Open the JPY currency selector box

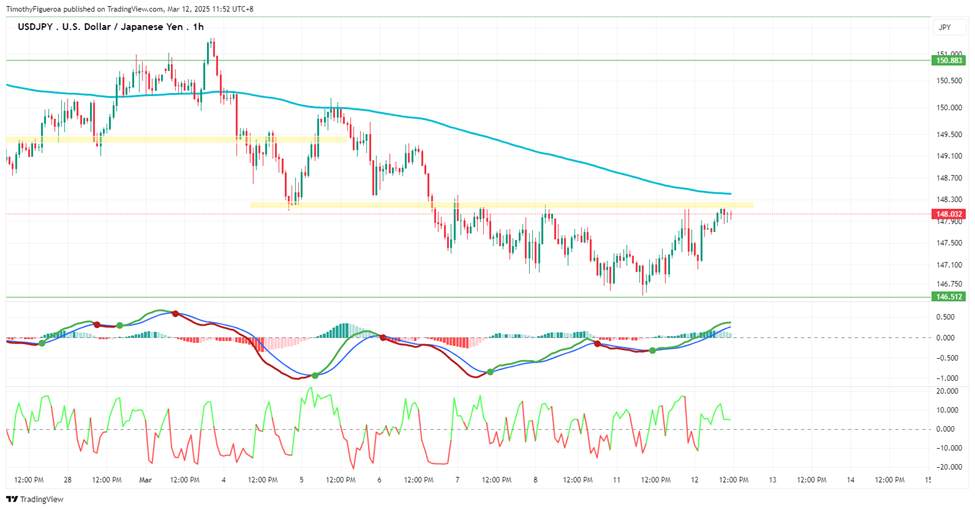(x=945, y=27)
